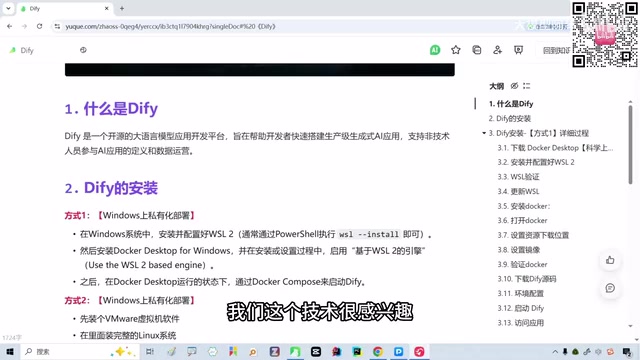Reload the yuque page
Image resolution: width=640 pixels, height=360 pixels.
tap(40, 26)
